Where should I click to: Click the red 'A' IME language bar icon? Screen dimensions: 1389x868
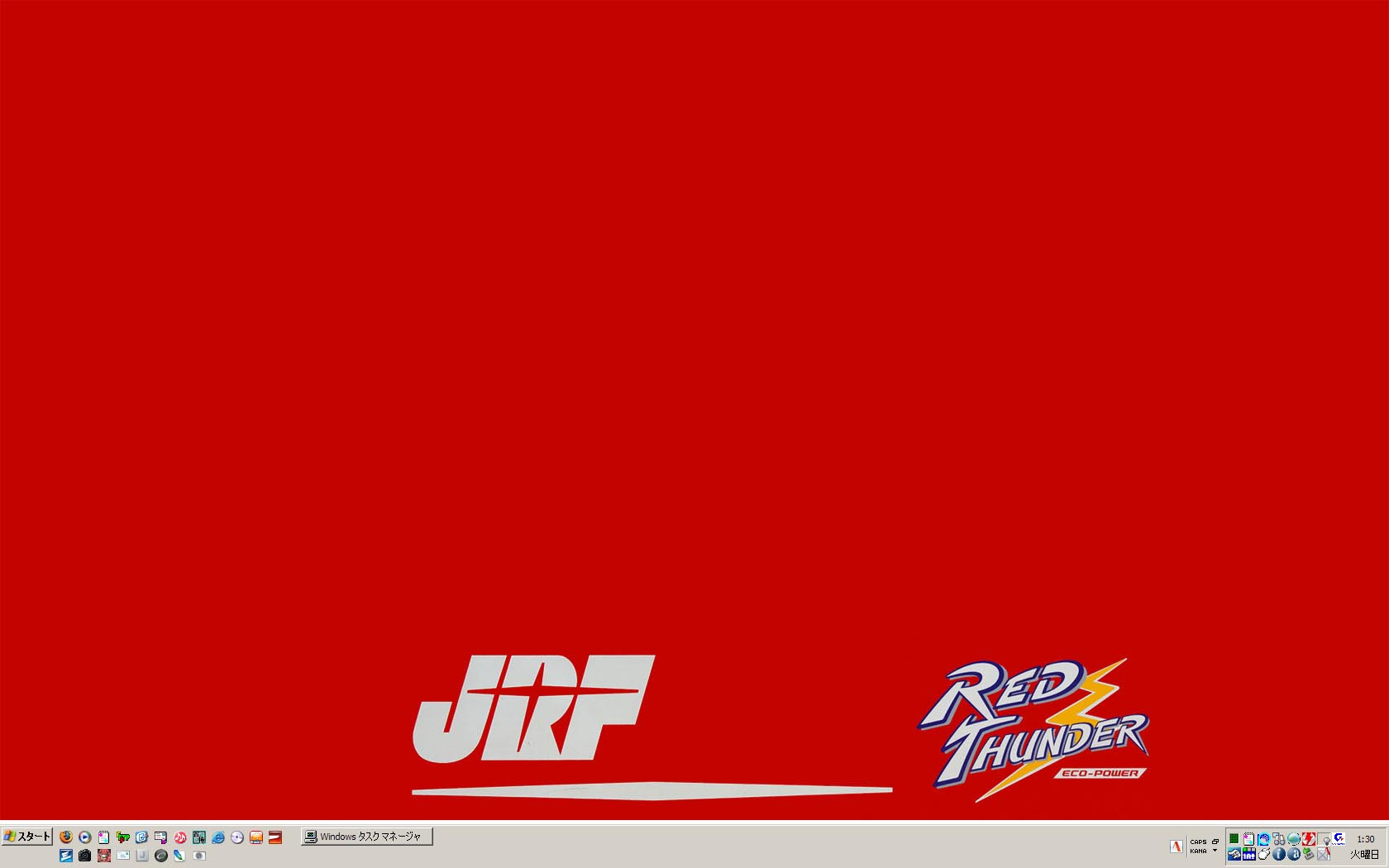click(x=1177, y=847)
